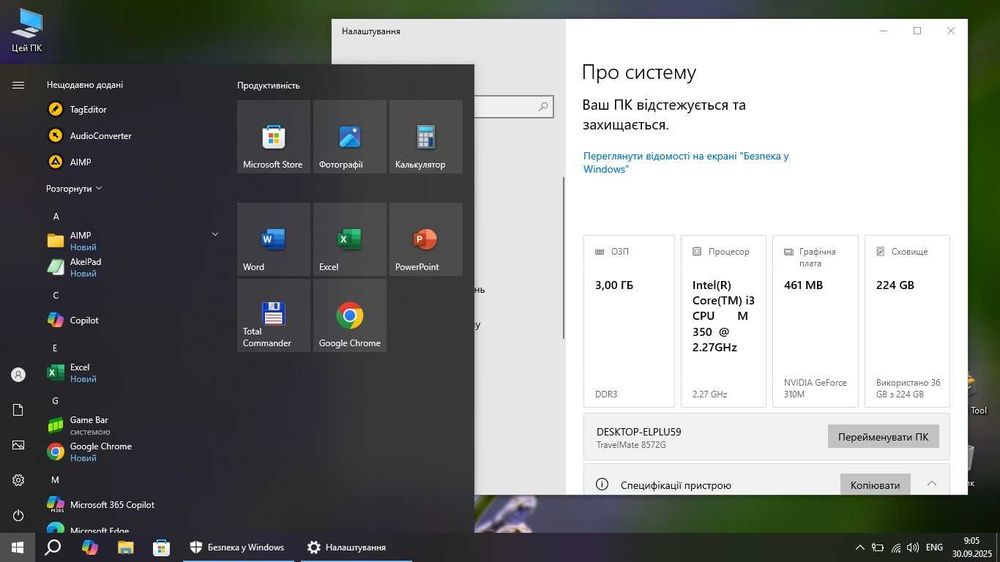
Task: Jump to letter A section header
Action: click(x=56, y=216)
